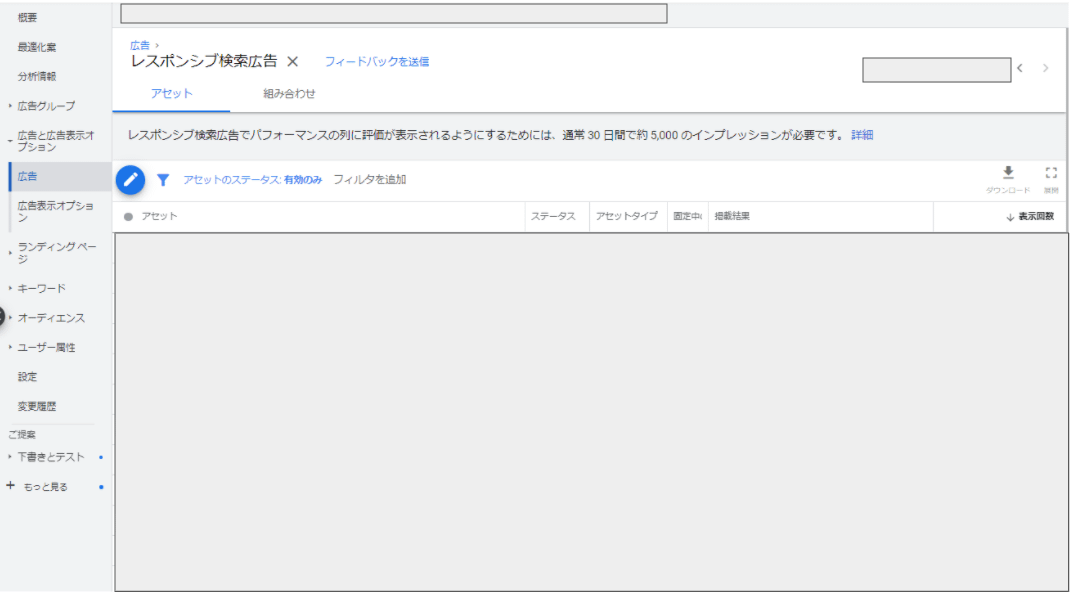Click フィードバックを送信 link
The height and width of the screenshot is (593, 1070).
[x=377, y=62]
